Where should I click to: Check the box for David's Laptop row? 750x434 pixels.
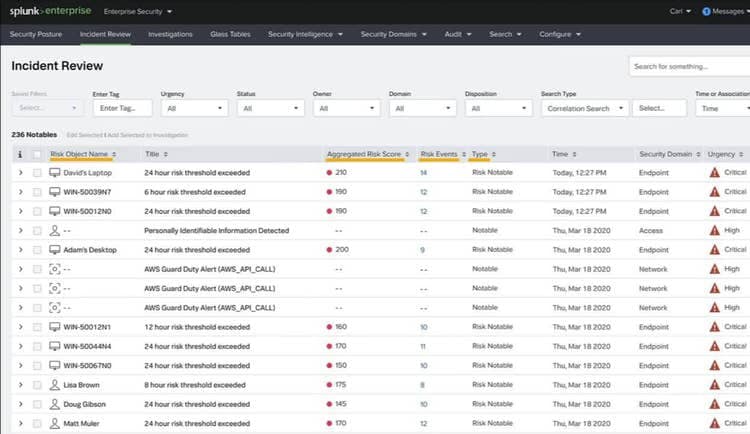click(x=38, y=173)
